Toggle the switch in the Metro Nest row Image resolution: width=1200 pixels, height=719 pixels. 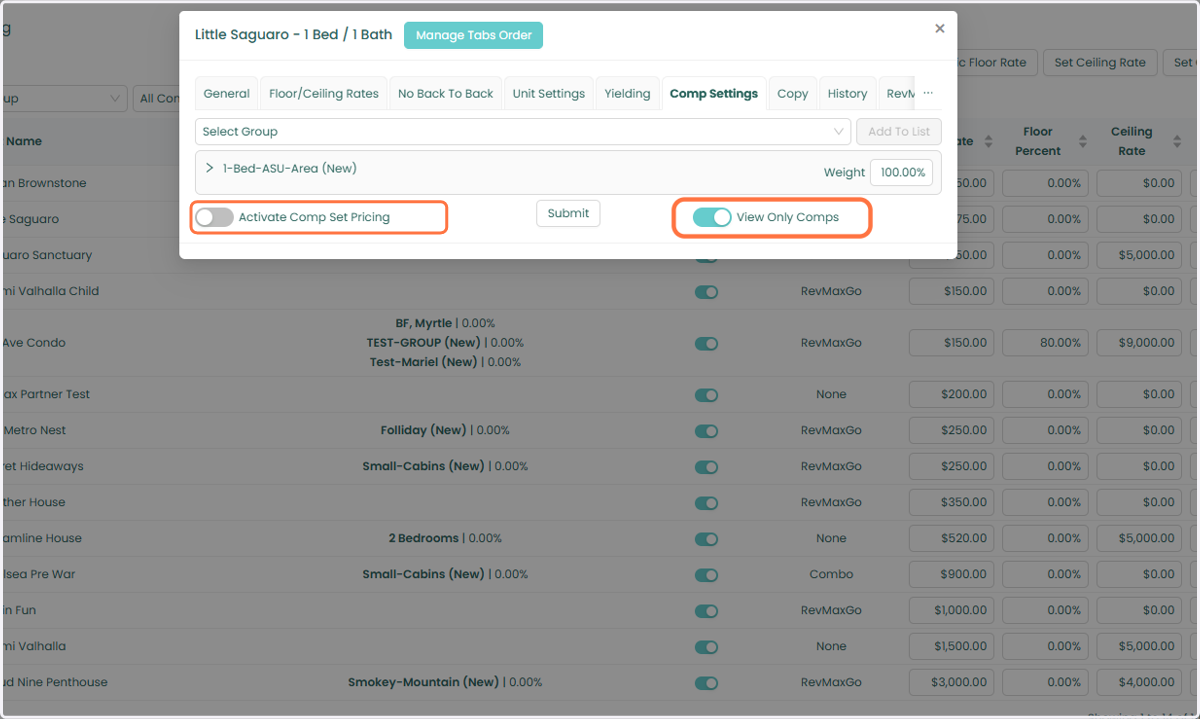click(706, 431)
